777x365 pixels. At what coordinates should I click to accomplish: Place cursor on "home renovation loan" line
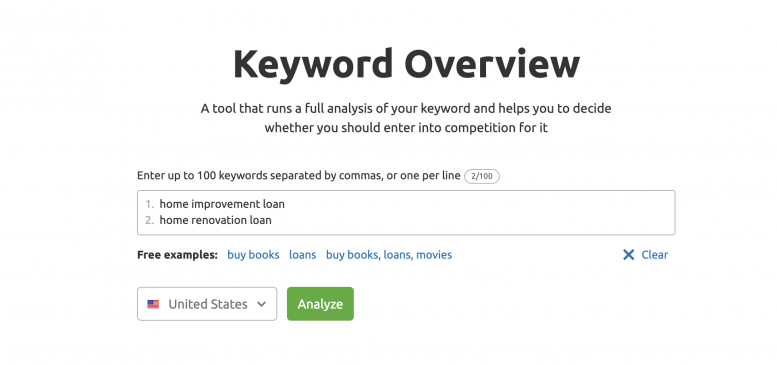tap(216, 220)
